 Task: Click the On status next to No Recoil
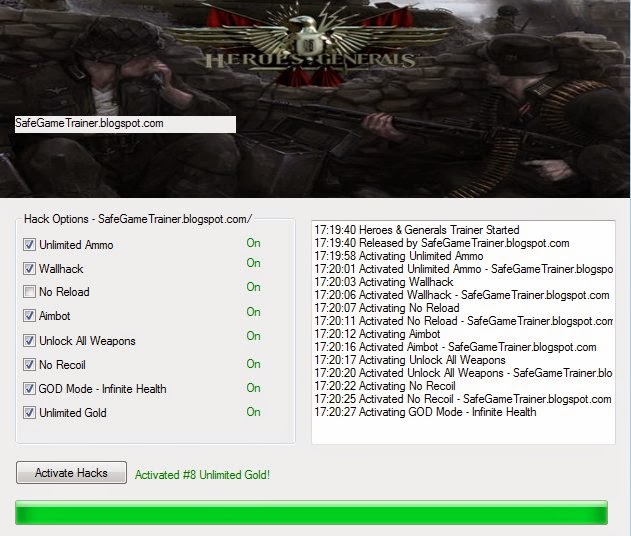(254, 364)
